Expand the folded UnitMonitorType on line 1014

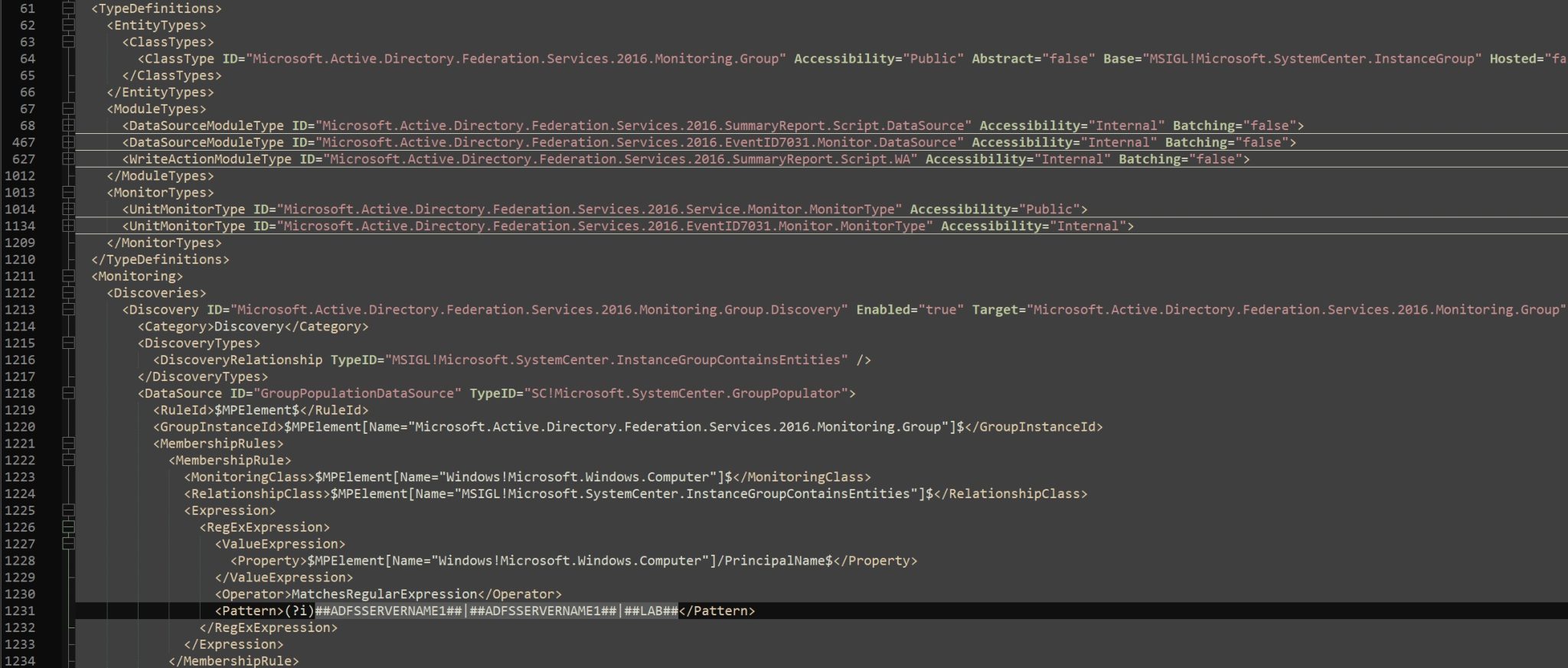[68, 209]
